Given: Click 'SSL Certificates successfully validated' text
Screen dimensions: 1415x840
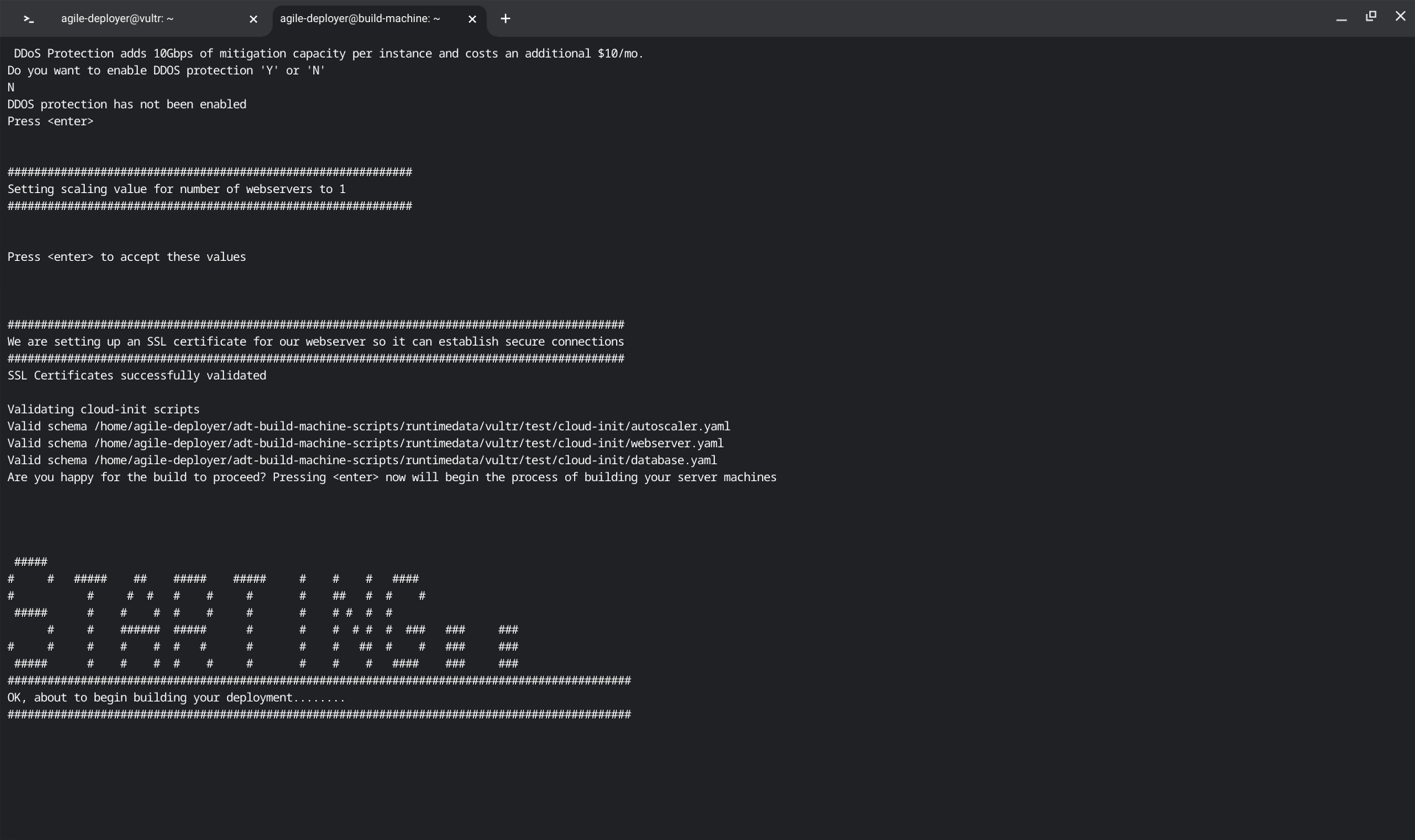Looking at the screenshot, I should (x=137, y=376).
